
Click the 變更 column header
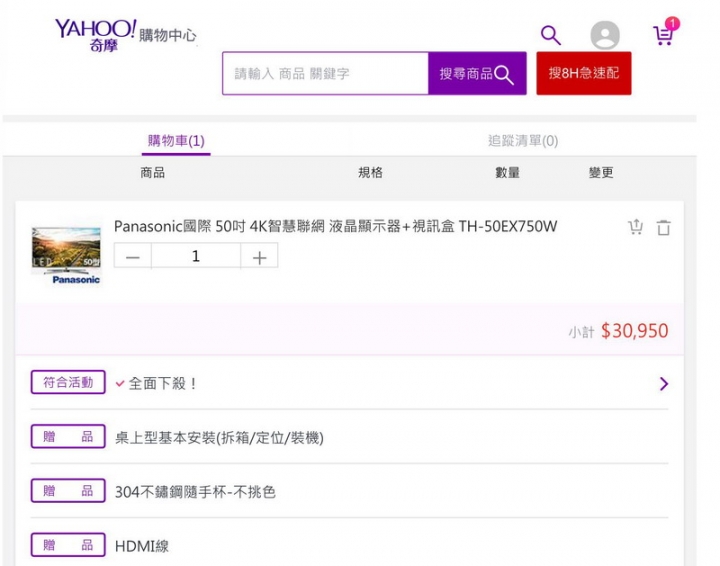(x=601, y=173)
